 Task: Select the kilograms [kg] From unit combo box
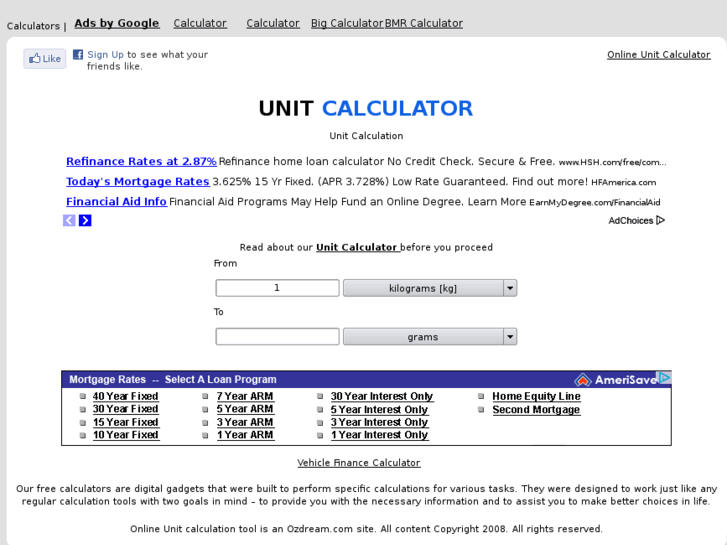point(430,288)
